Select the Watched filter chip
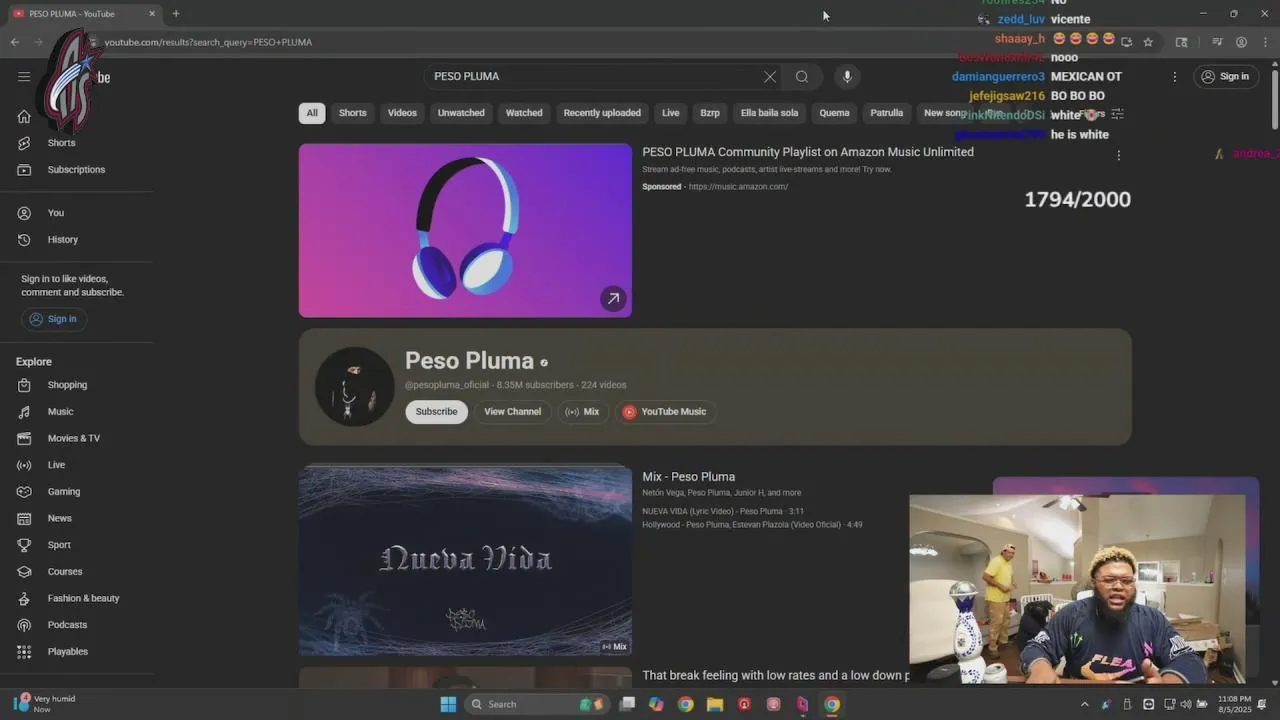This screenshot has width=1280, height=720. (x=524, y=113)
